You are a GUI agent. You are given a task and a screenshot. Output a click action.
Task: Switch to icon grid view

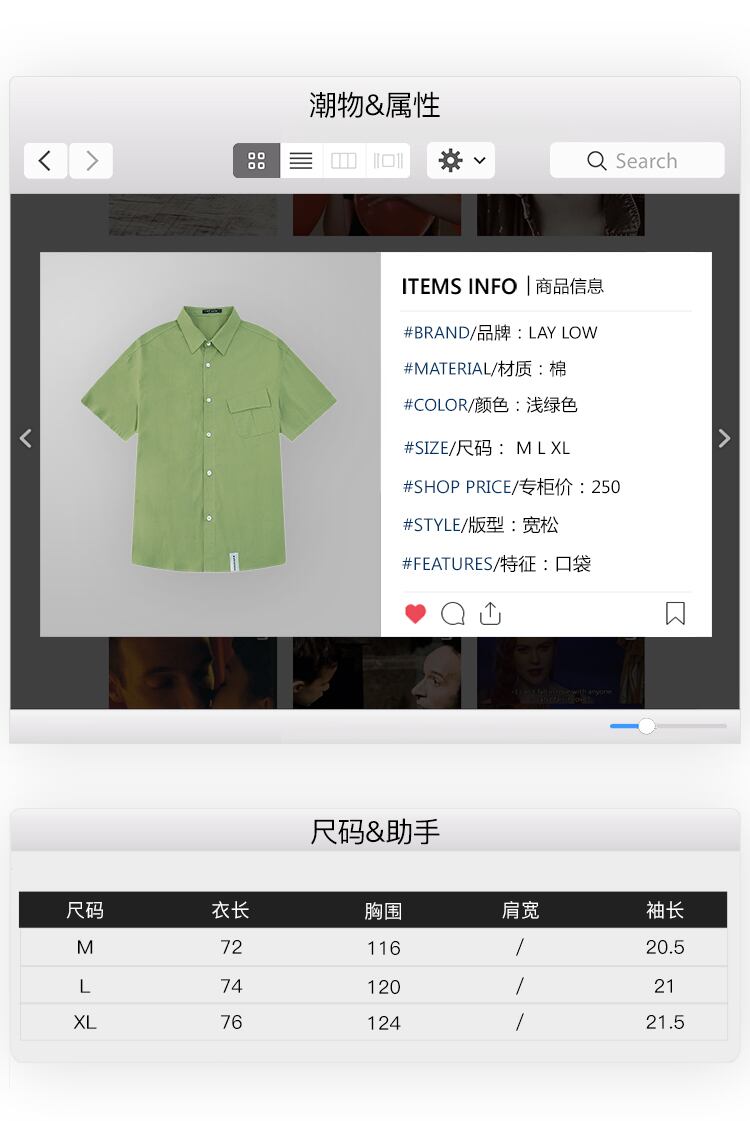tap(256, 160)
